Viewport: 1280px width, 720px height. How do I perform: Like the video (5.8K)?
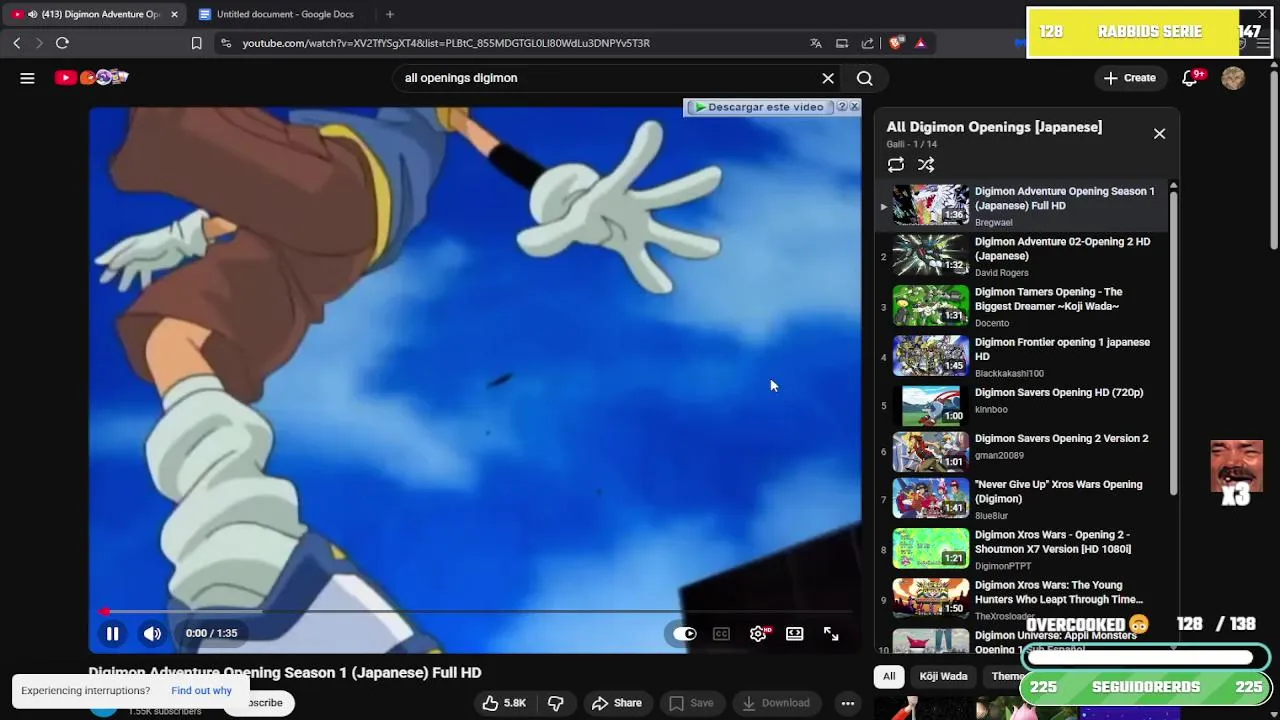point(504,703)
